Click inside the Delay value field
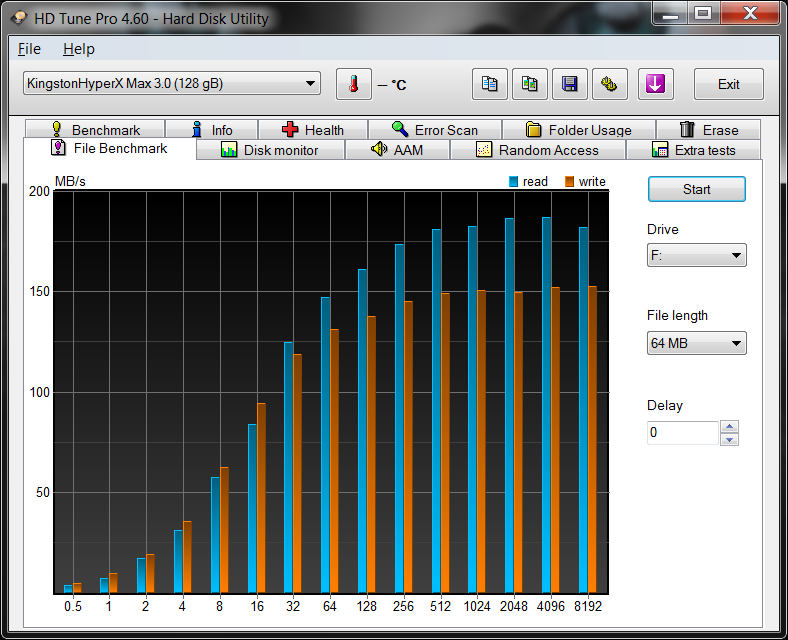788x640 pixels. 682,433
